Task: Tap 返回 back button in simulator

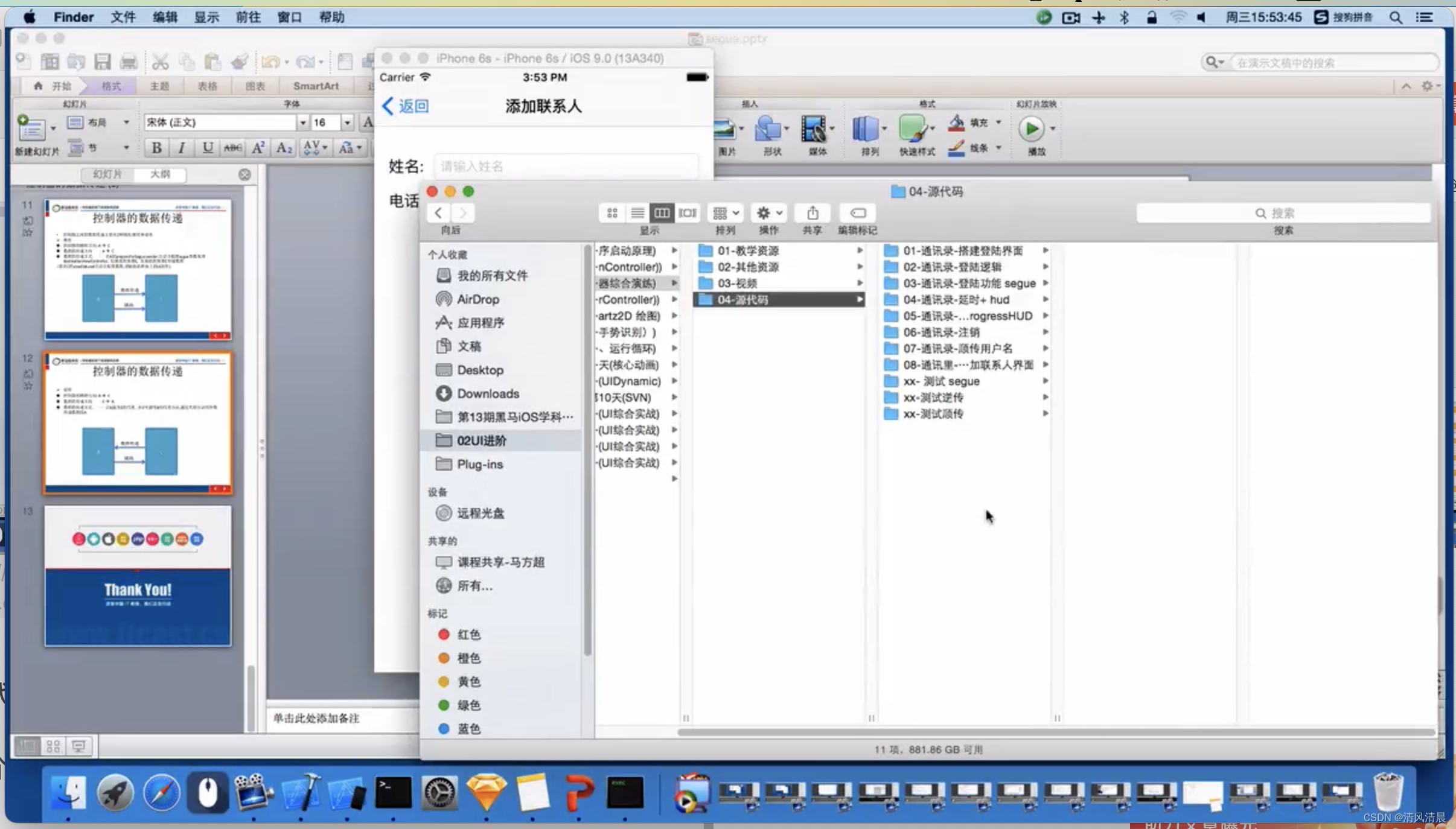Action: pos(406,106)
